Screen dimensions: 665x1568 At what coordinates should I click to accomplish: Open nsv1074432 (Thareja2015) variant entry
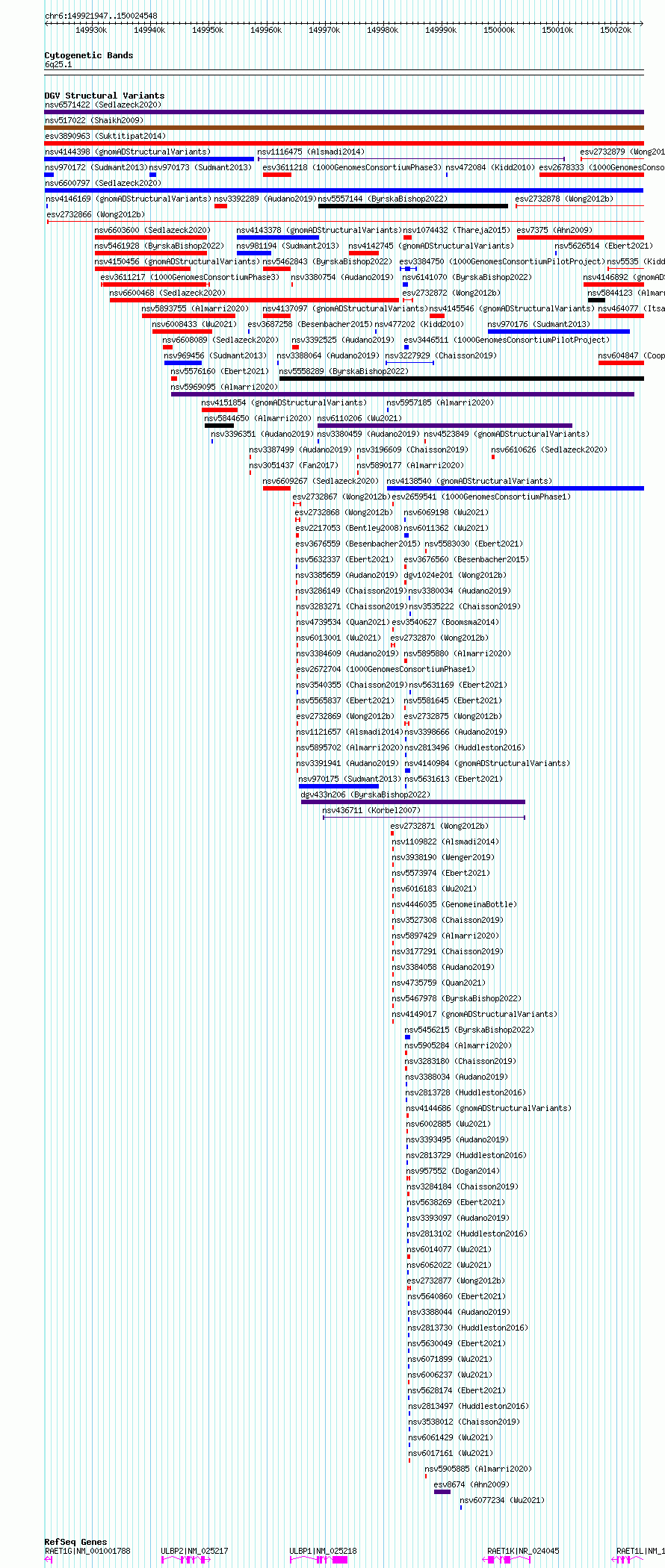click(x=457, y=231)
